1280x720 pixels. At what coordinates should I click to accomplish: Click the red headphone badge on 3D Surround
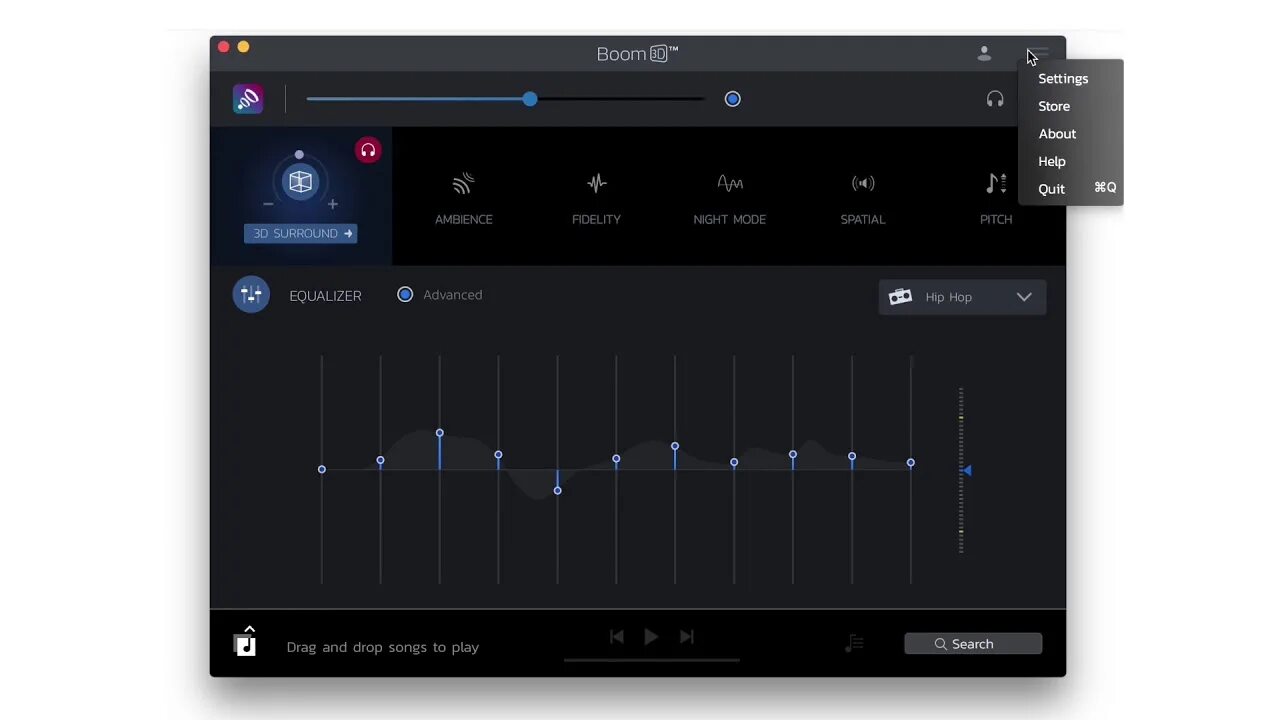[x=368, y=151]
